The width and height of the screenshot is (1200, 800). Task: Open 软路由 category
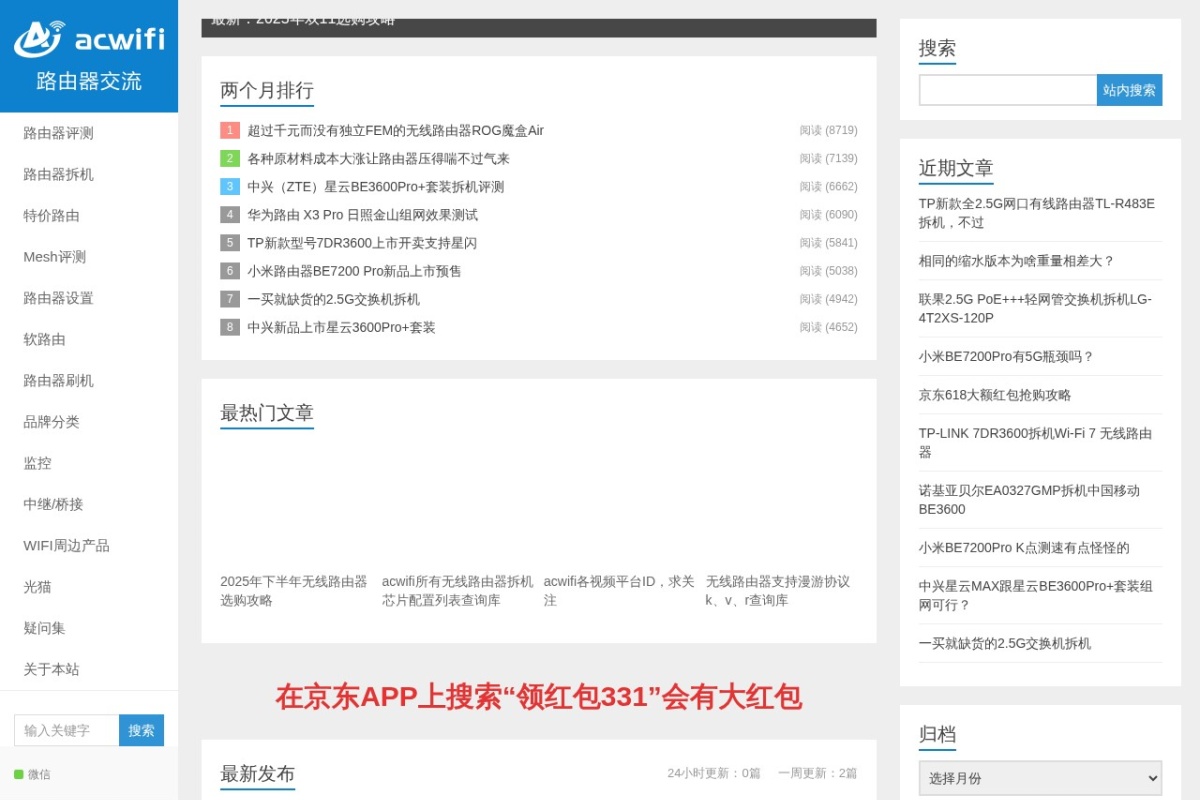click(x=44, y=339)
